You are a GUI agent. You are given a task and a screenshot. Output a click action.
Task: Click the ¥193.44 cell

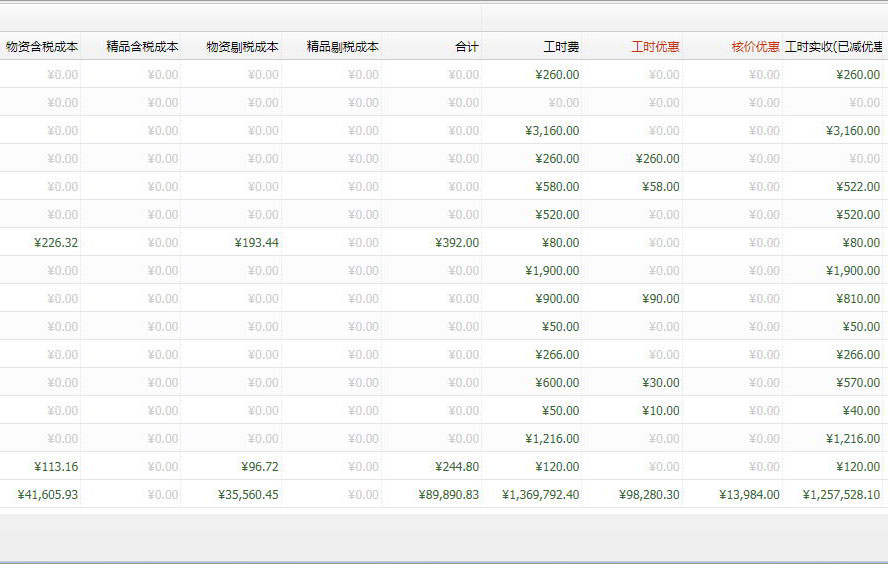tap(257, 243)
